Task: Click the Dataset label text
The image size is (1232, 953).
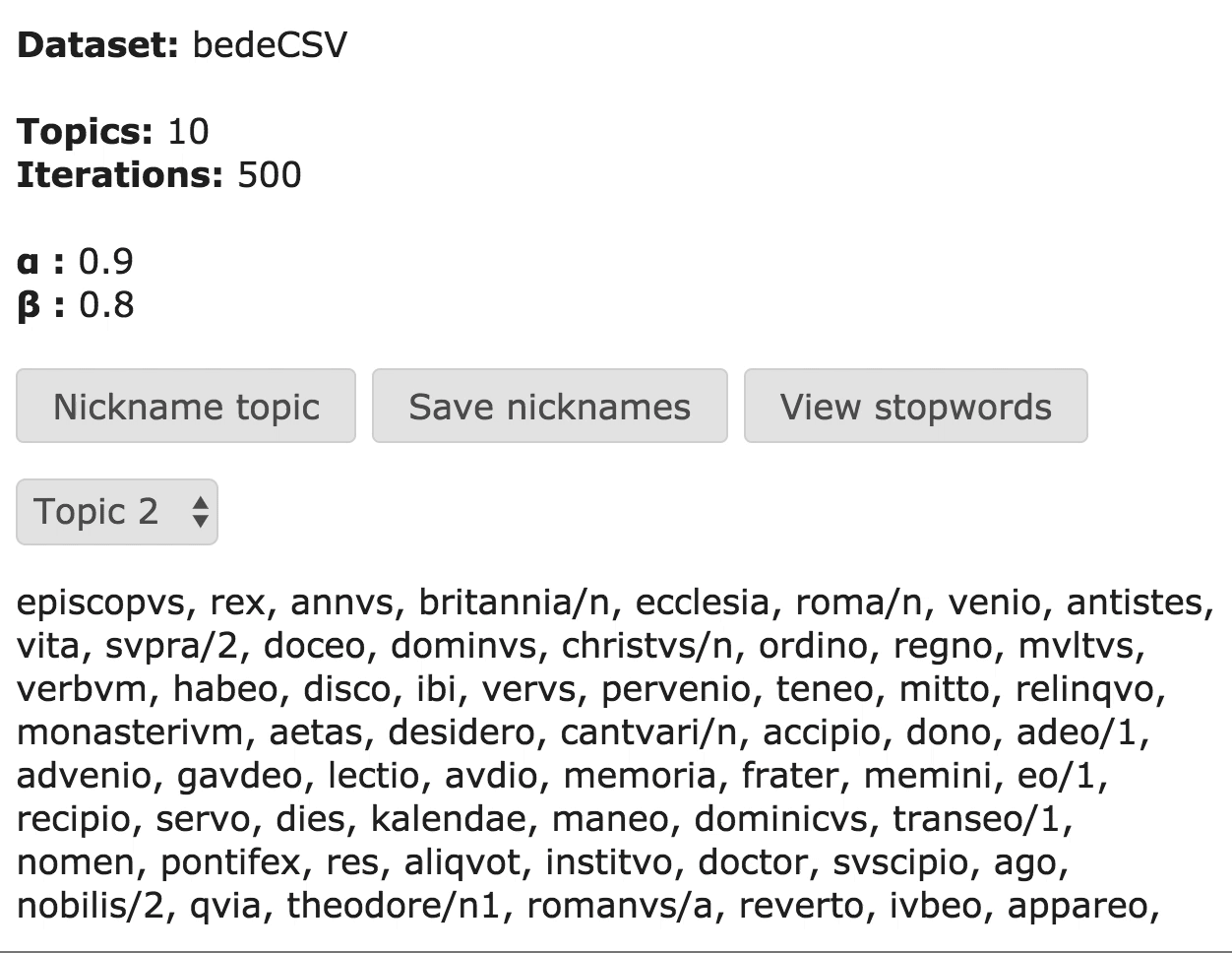Action: pos(96,45)
